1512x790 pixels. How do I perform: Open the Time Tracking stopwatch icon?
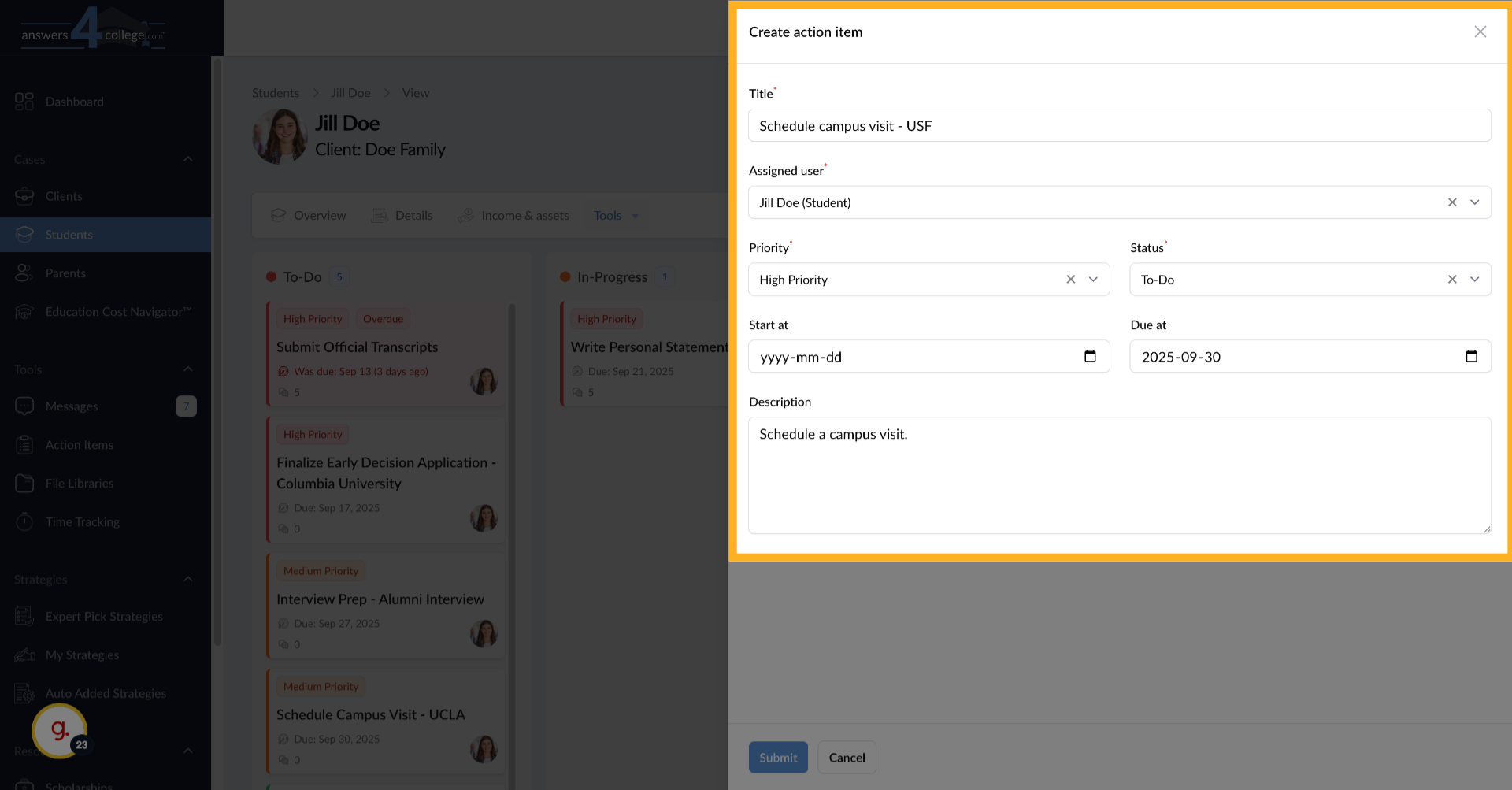coord(24,521)
